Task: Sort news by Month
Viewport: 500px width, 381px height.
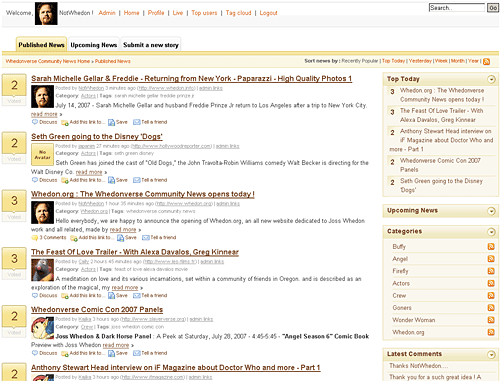Action: [458, 61]
